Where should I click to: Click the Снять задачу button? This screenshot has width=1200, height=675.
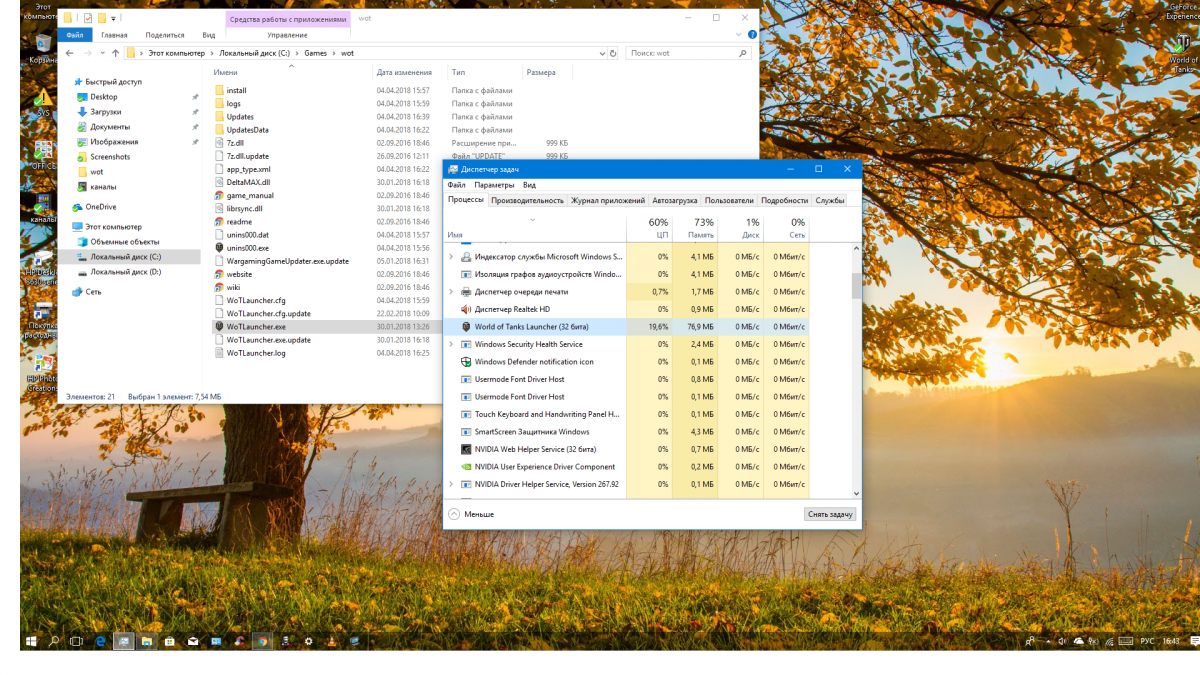(829, 514)
